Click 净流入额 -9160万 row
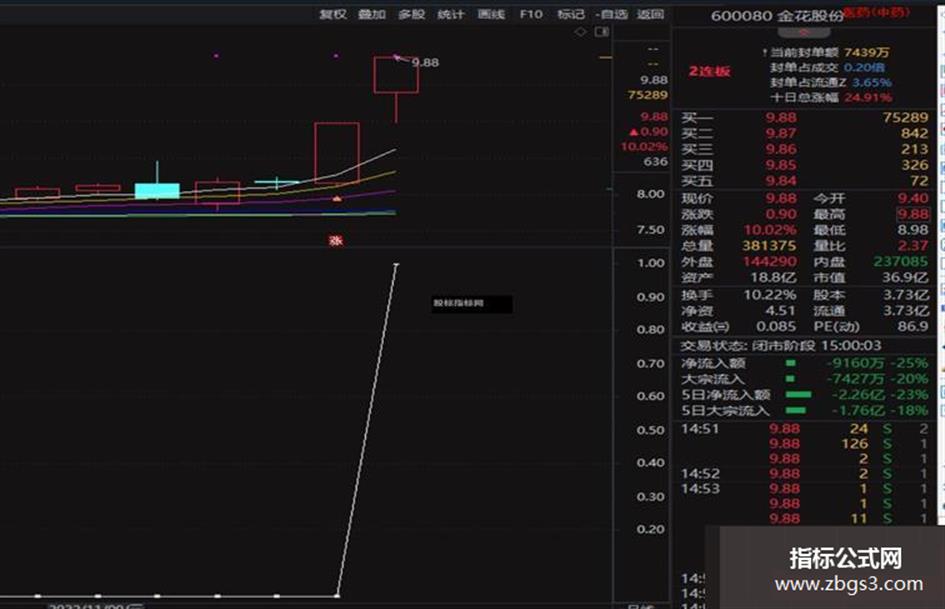This screenshot has width=945, height=609. click(x=805, y=363)
